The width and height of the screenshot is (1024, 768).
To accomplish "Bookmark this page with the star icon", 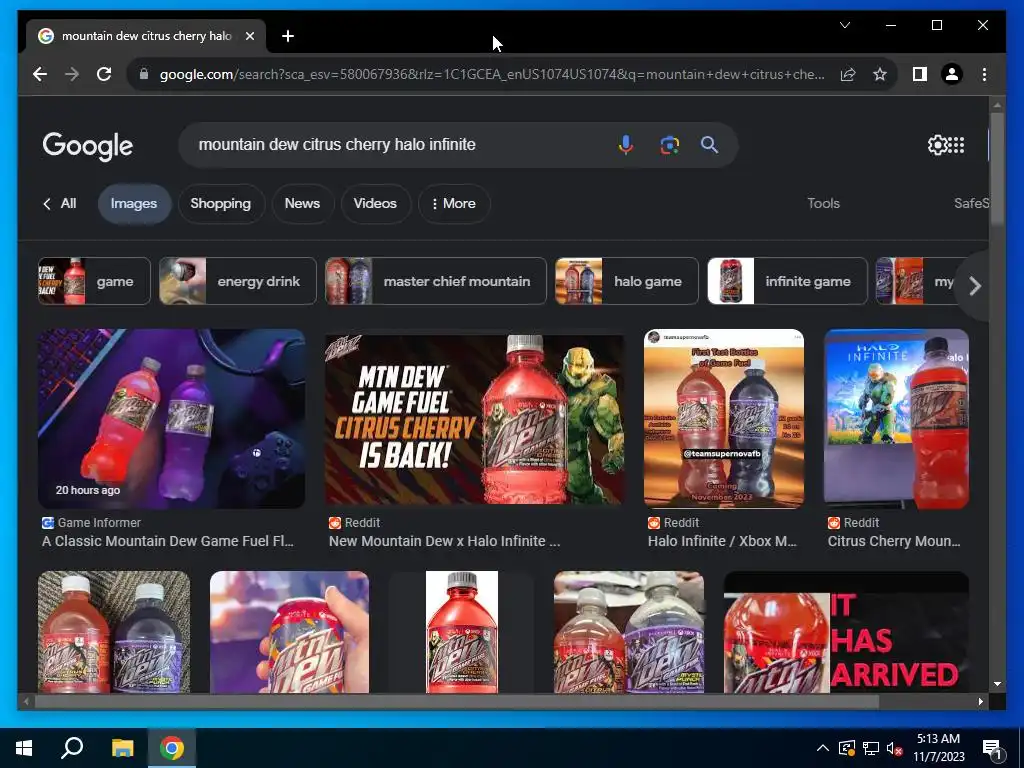I will 880,74.
